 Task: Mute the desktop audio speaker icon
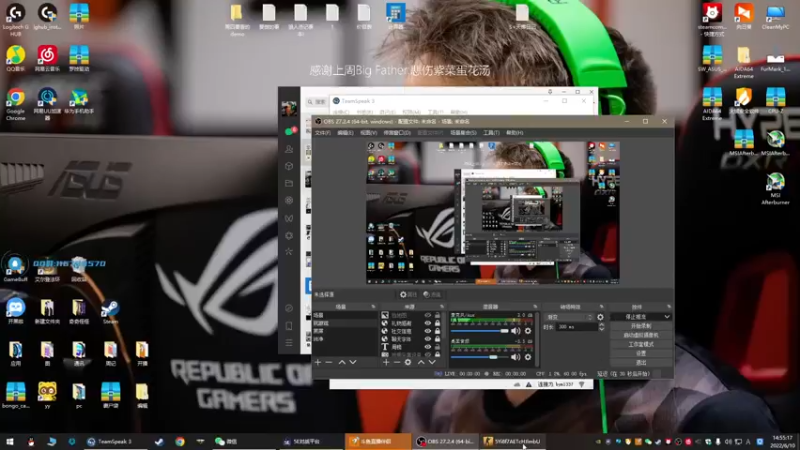tap(516, 357)
